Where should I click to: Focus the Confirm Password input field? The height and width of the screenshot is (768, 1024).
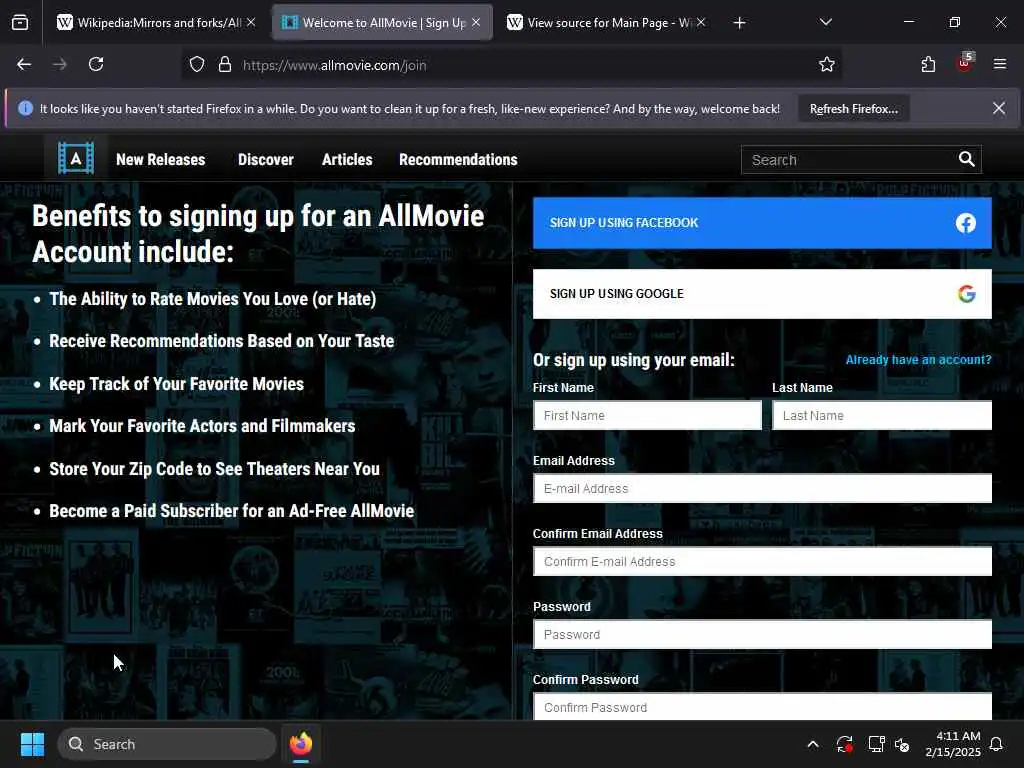762,707
